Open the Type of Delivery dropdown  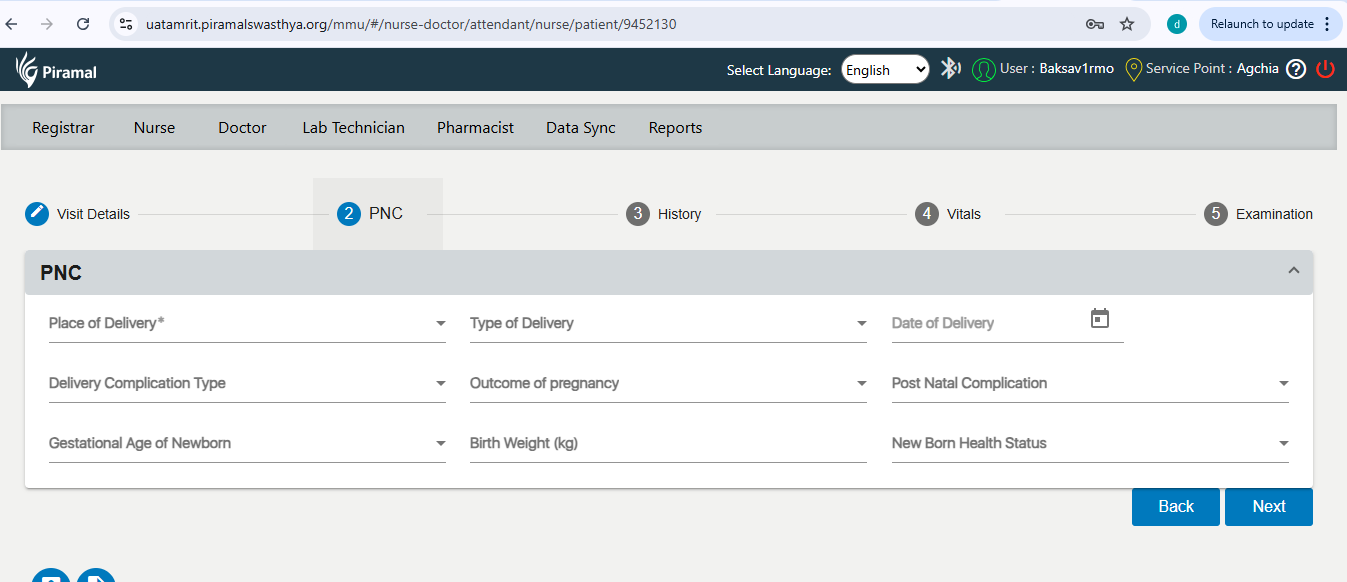(x=668, y=324)
